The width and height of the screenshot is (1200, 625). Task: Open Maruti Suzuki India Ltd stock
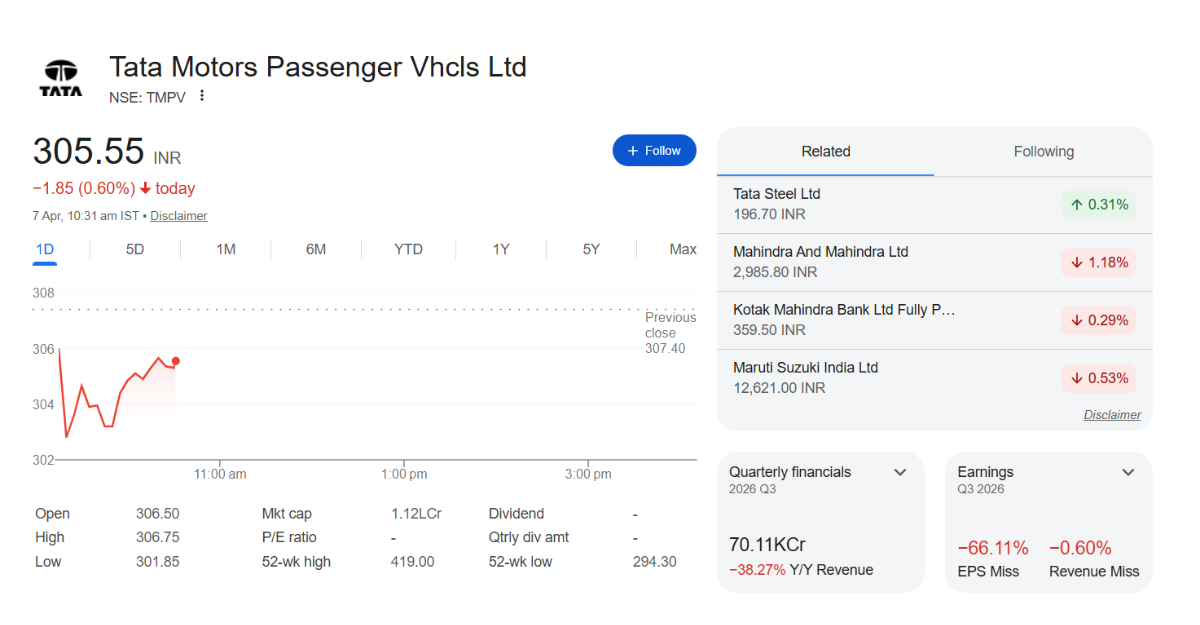pyautogui.click(x=805, y=368)
